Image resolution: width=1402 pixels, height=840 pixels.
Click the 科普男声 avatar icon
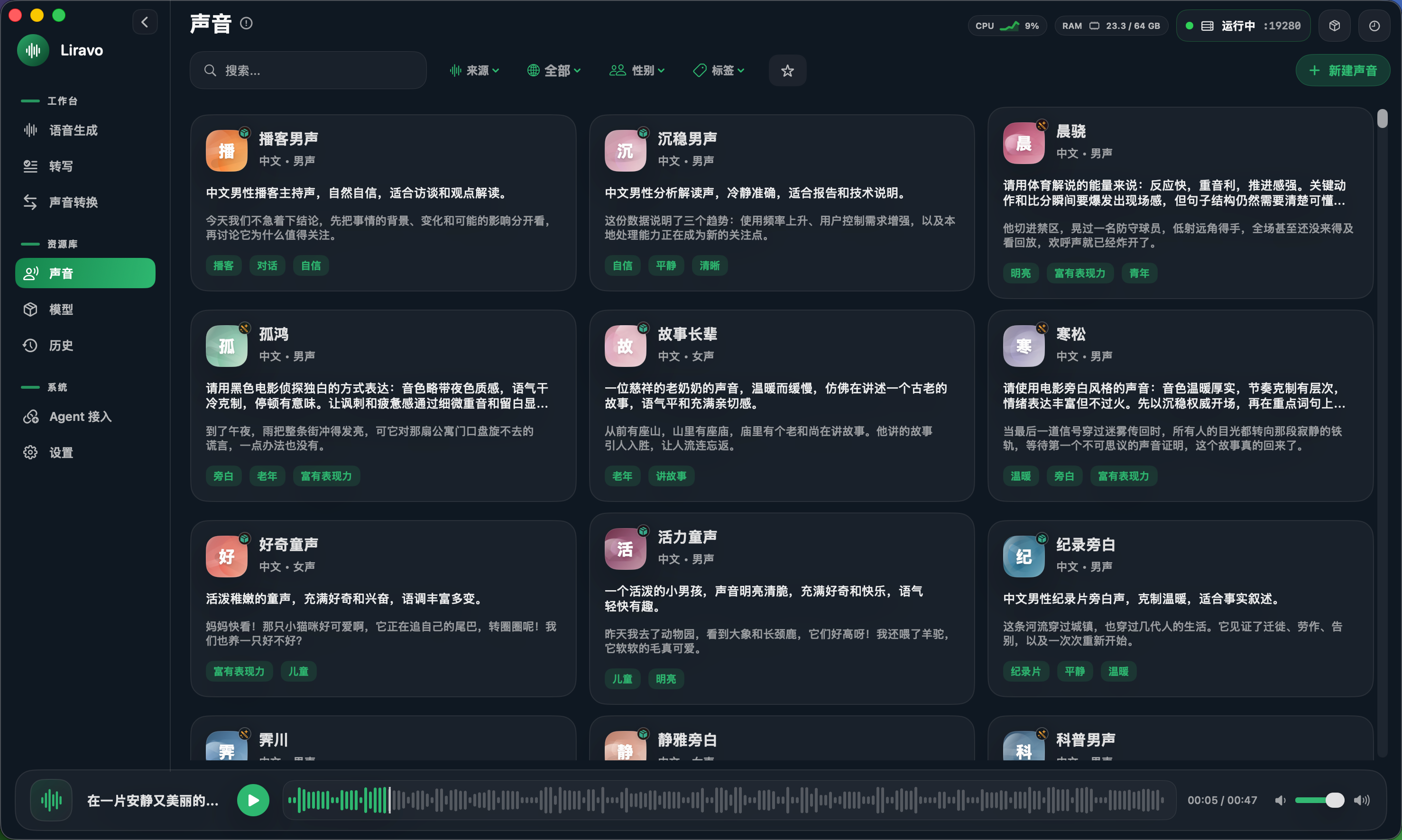[x=1024, y=746]
